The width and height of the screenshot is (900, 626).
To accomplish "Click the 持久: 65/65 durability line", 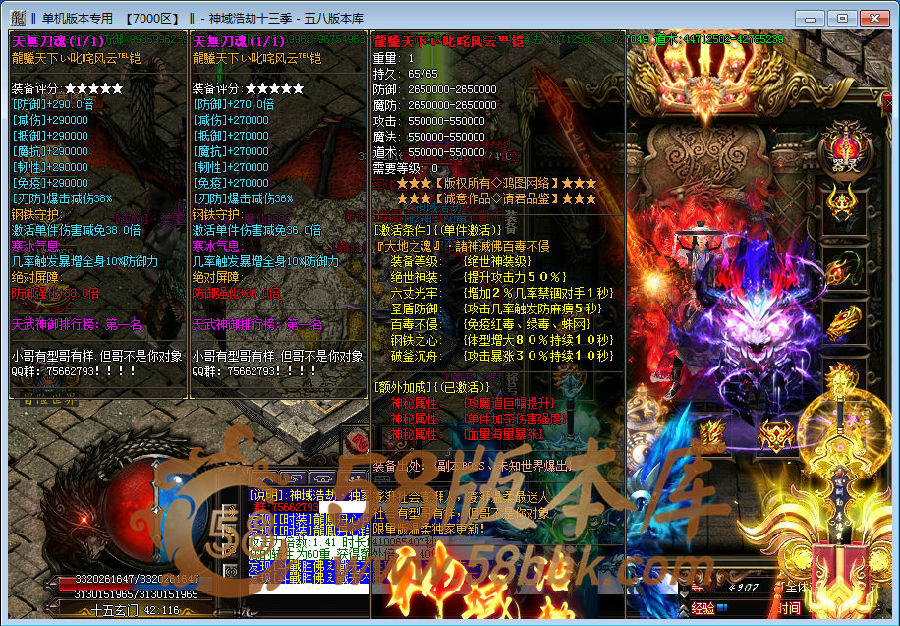I will pyautogui.click(x=405, y=74).
